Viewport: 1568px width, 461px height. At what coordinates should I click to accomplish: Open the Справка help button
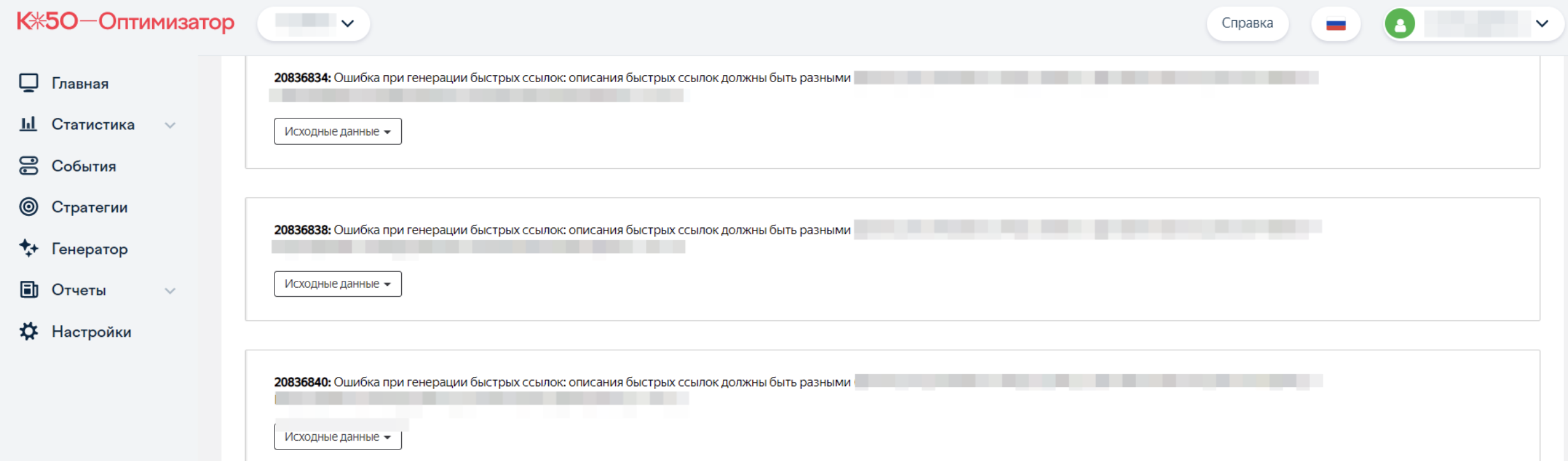tap(1247, 24)
